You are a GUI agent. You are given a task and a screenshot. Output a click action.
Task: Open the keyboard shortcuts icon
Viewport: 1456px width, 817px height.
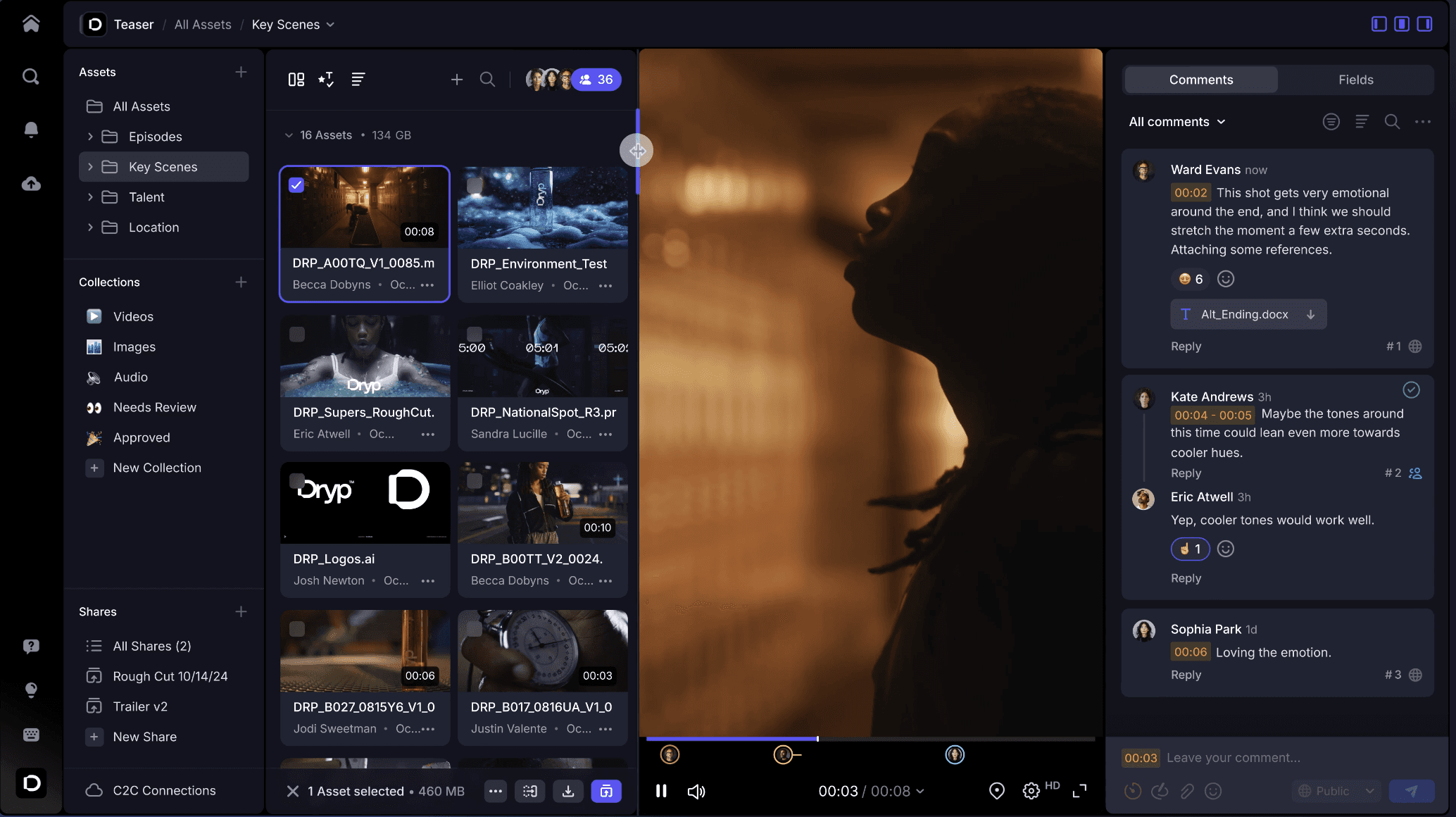31,735
